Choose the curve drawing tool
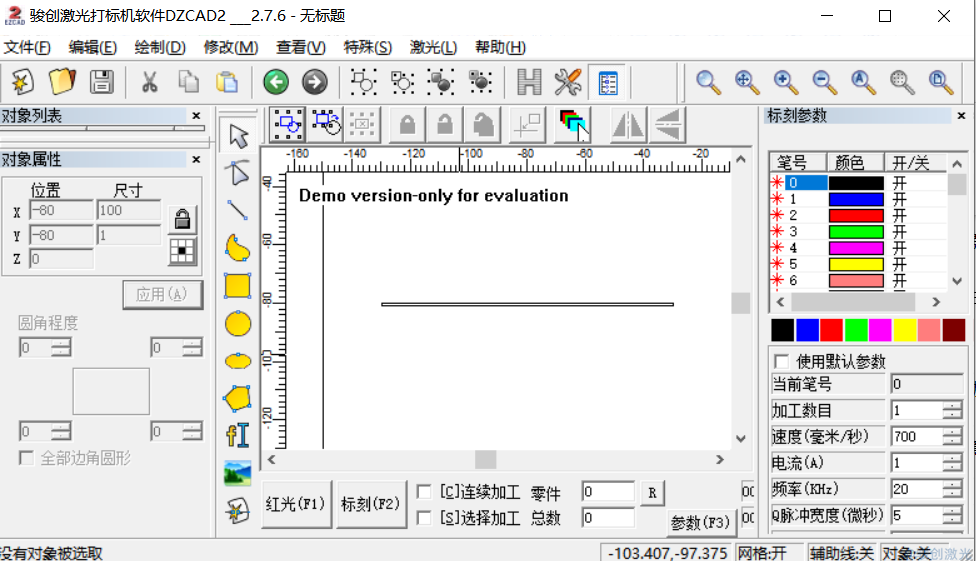 pyautogui.click(x=238, y=248)
